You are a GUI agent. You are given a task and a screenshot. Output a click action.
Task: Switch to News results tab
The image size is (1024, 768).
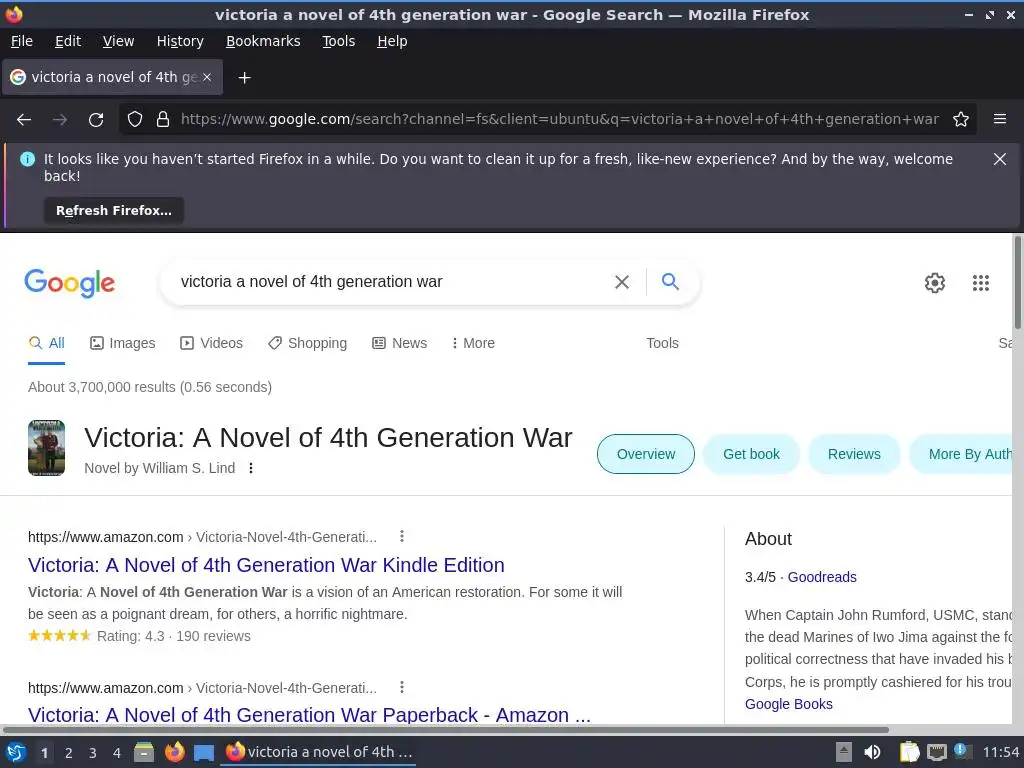(x=399, y=344)
